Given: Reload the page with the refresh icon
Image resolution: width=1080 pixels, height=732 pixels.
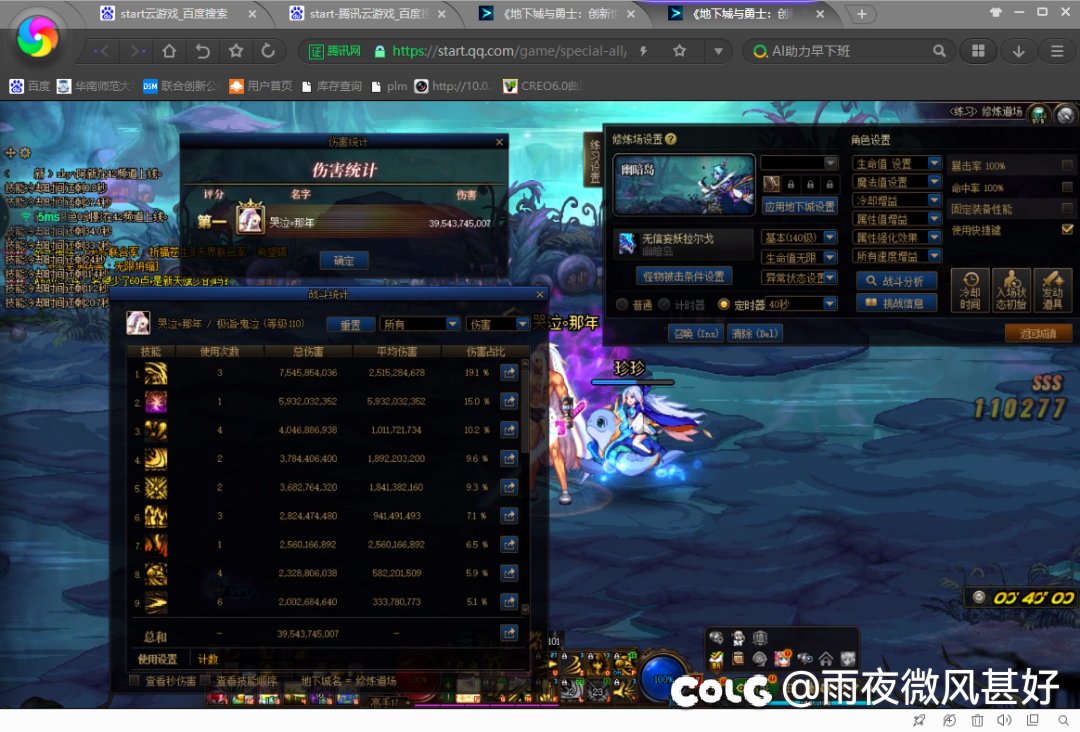Looking at the screenshot, I should (x=268, y=51).
